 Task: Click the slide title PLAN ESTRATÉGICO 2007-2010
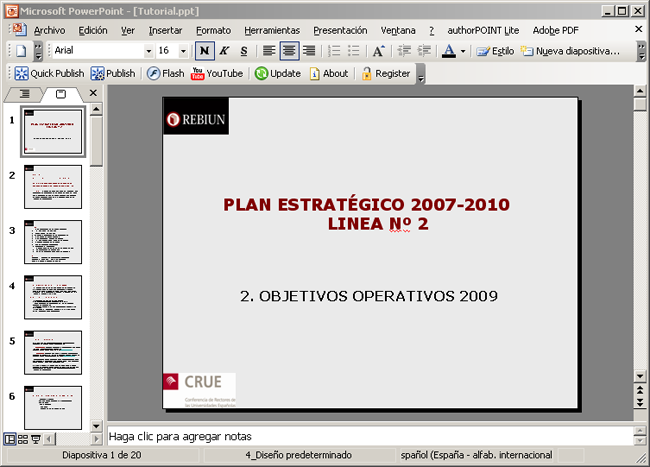[366, 205]
